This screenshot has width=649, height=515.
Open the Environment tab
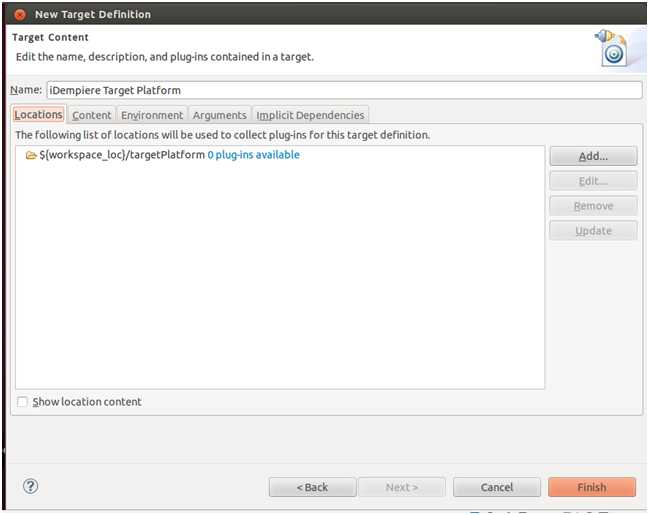pos(152,115)
